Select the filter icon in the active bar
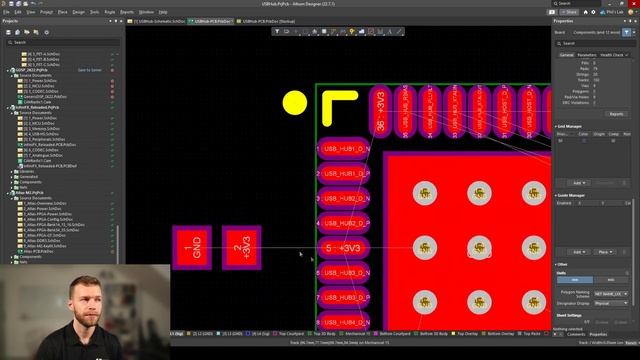Image resolution: width=640 pixels, height=360 pixels. pyautogui.click(x=277, y=31)
